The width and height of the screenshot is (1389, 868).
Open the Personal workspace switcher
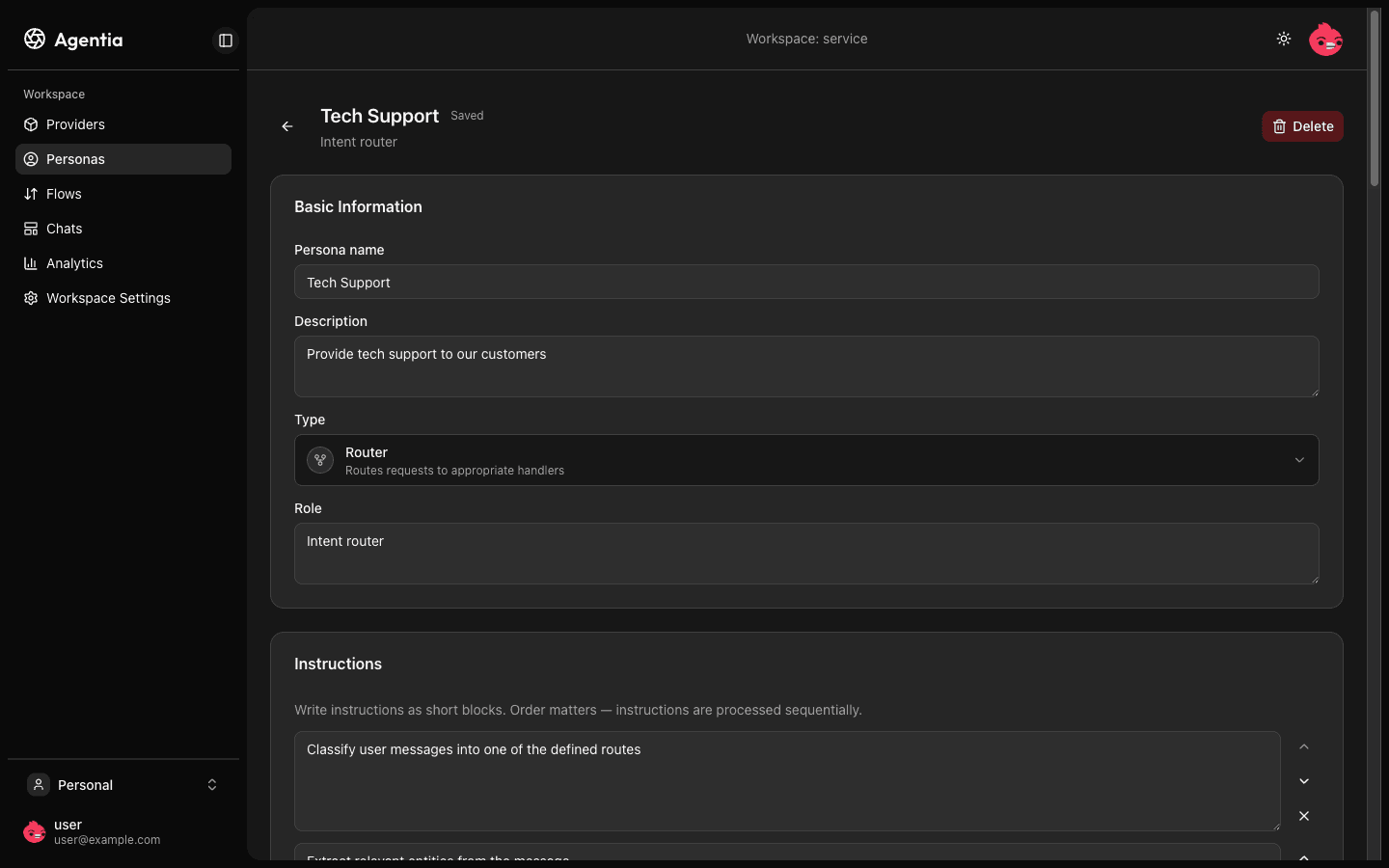click(123, 785)
